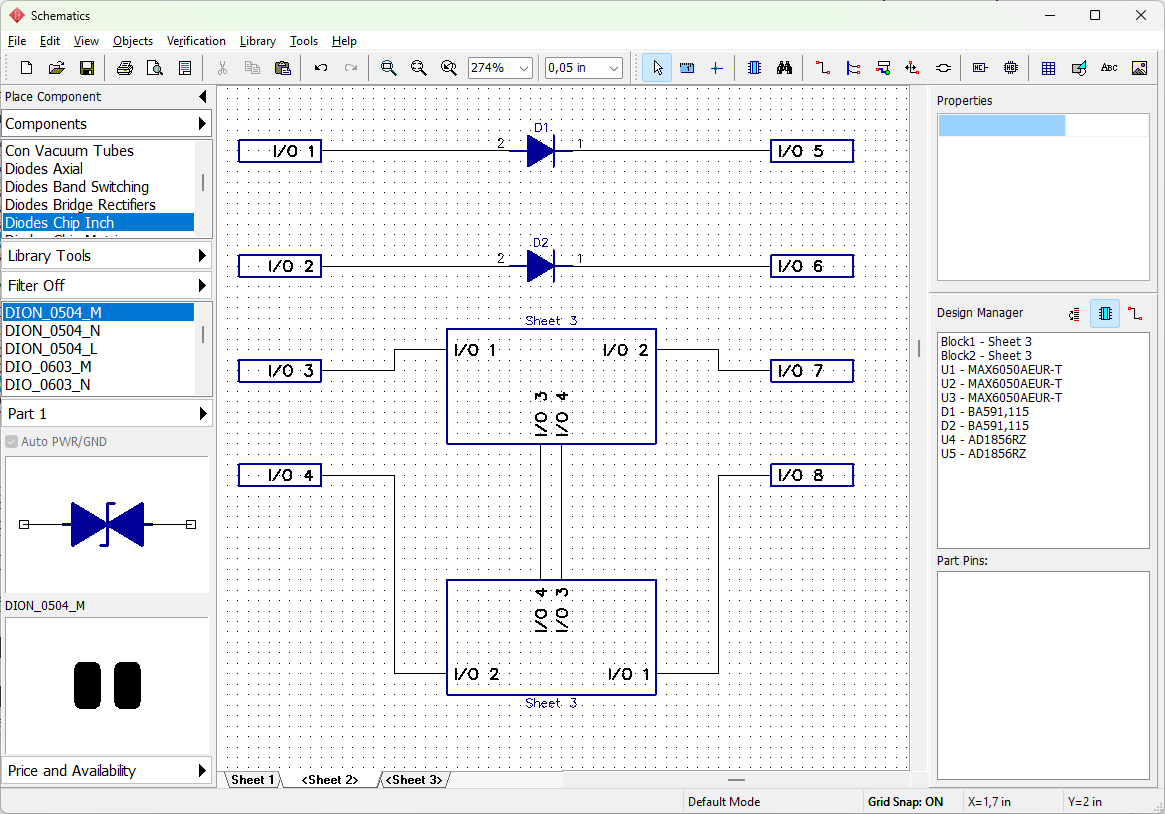Toggle the Auto PWR/GND checkbox
This screenshot has height=814, width=1165.
[x=12, y=442]
